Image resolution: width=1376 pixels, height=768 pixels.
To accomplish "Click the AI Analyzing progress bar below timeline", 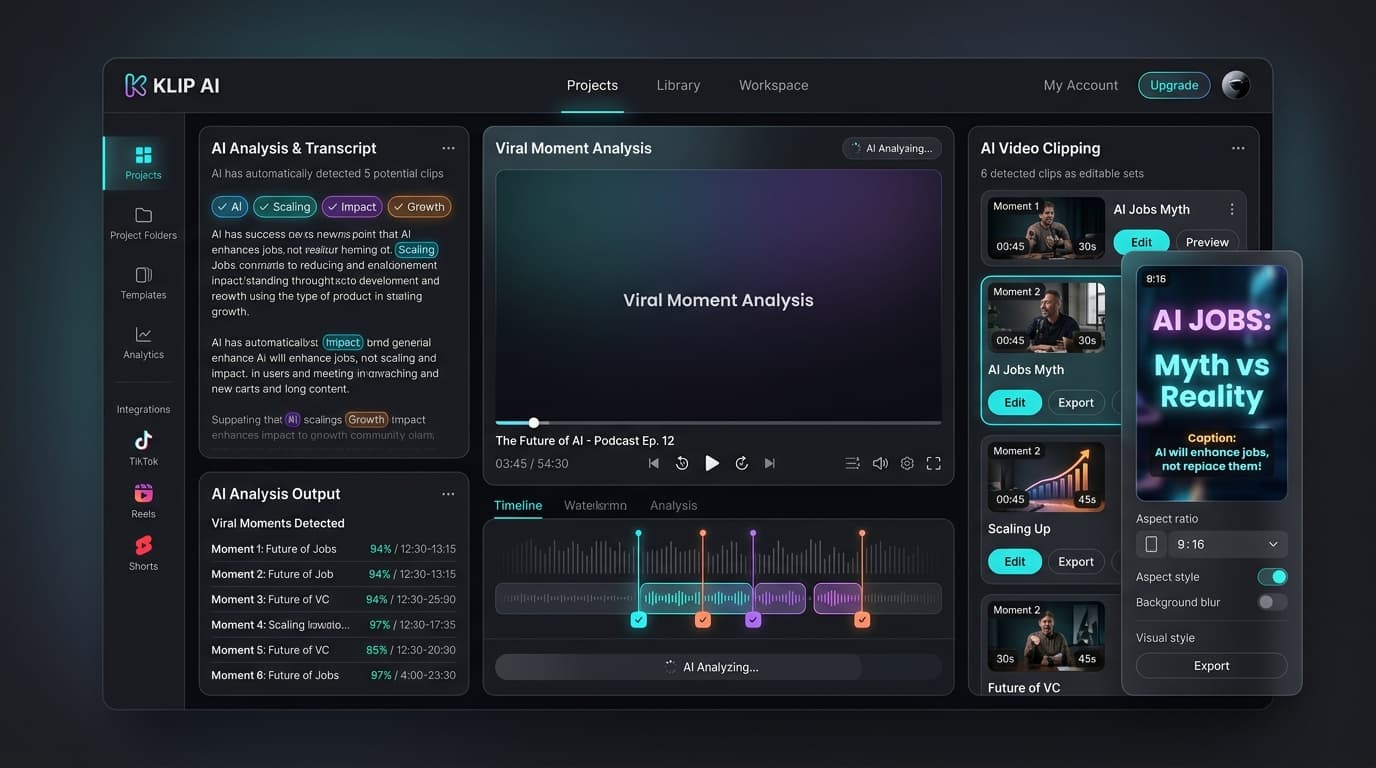I will [x=718, y=667].
